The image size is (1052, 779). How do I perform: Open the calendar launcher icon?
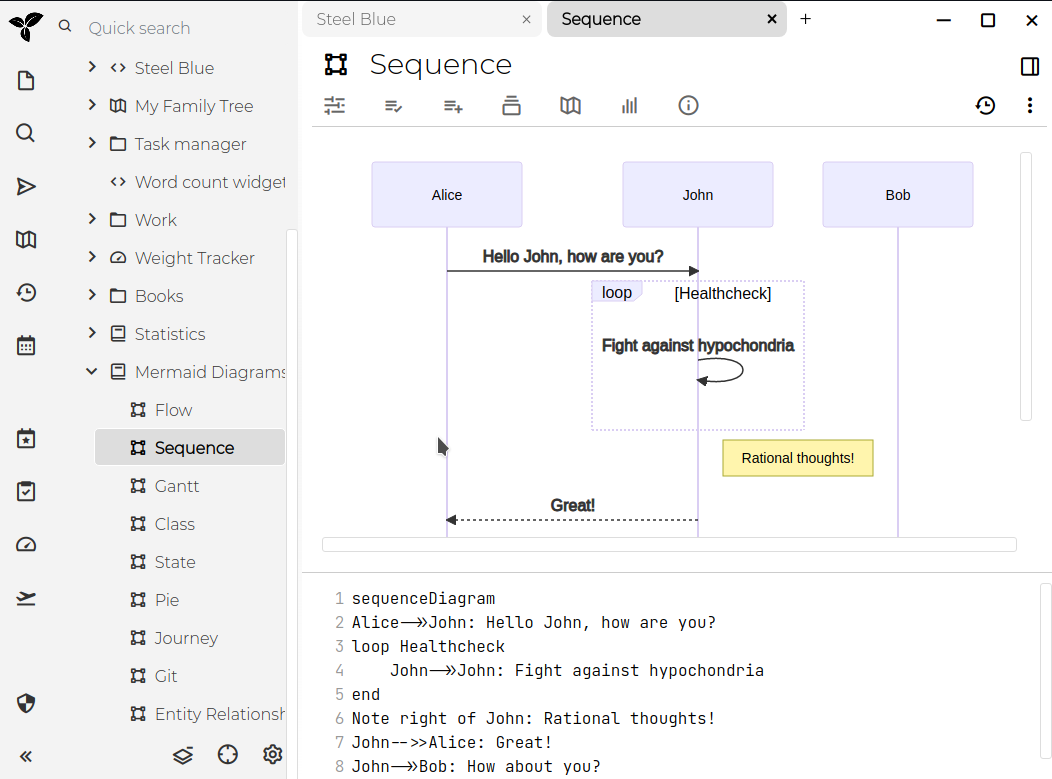click(27, 346)
